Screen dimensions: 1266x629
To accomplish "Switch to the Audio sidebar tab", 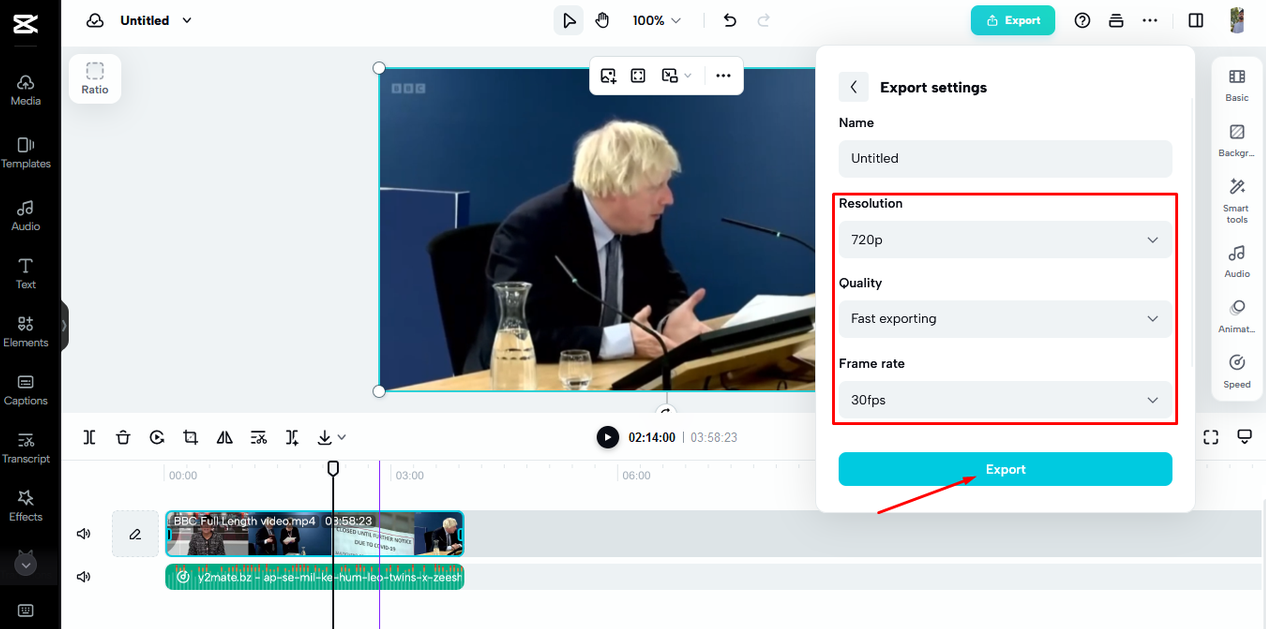I will pos(26,215).
